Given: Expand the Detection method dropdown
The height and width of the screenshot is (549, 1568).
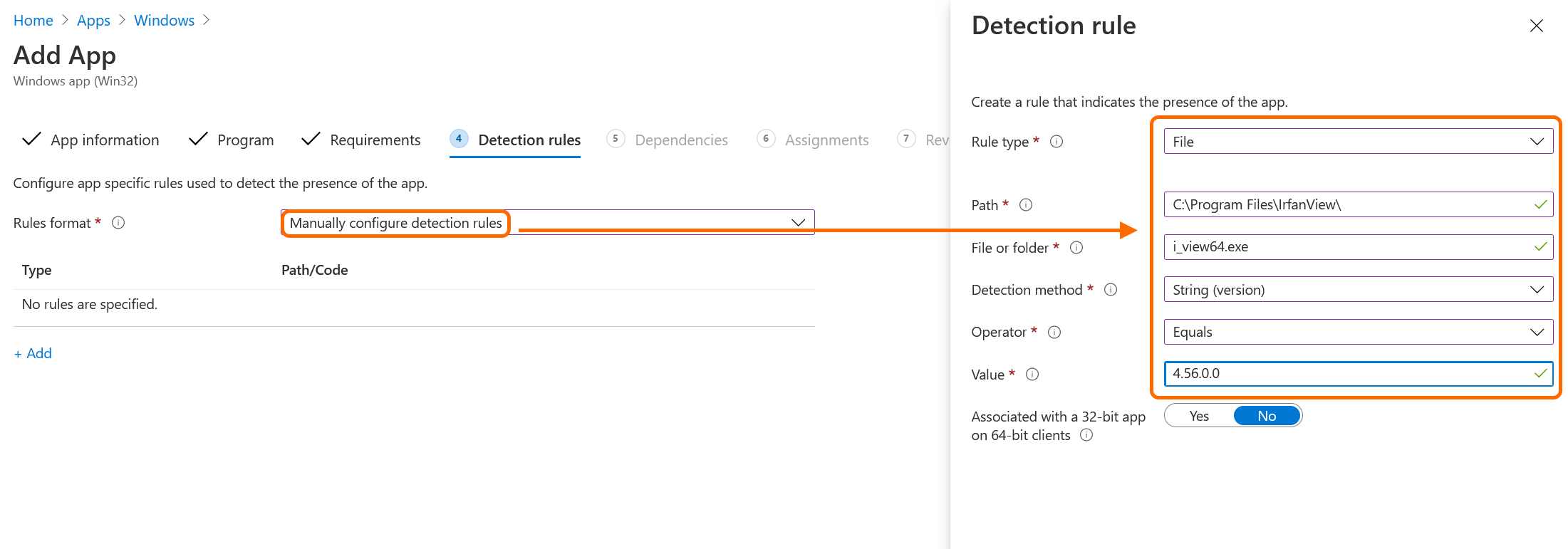Looking at the screenshot, I should [1357, 290].
